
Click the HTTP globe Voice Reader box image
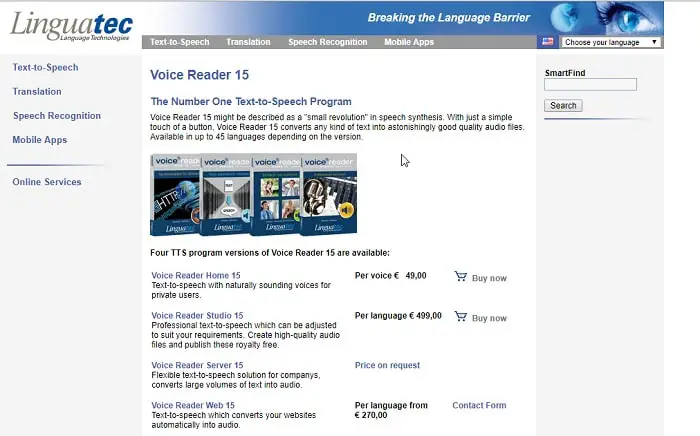[175, 195]
